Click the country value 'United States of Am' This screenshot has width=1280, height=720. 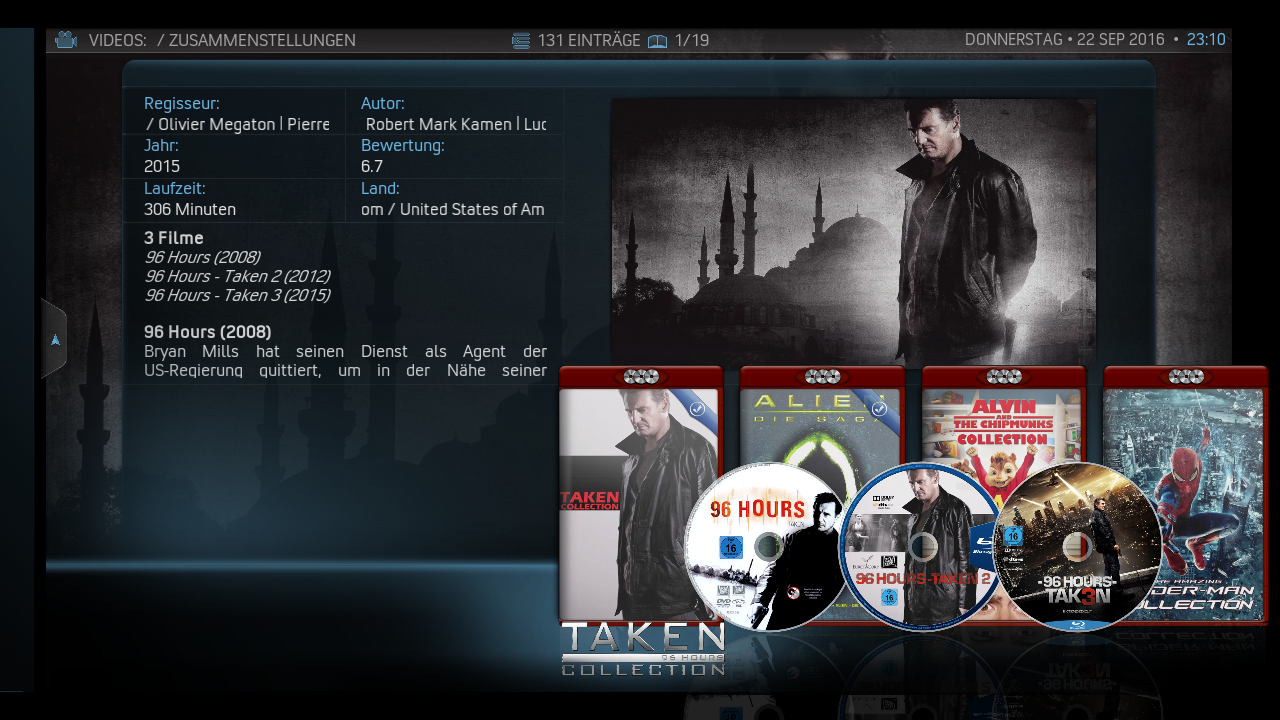coord(472,209)
